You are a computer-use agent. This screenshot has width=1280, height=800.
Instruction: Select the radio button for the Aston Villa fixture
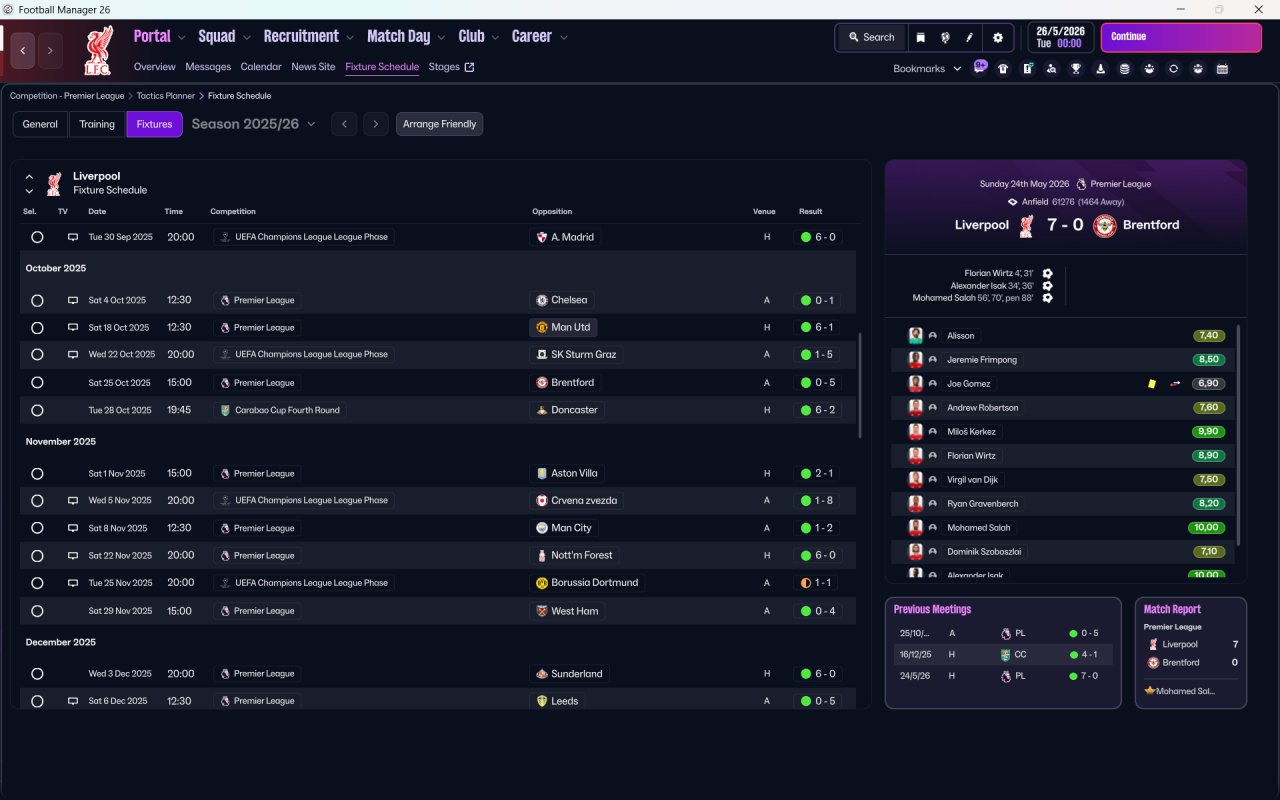point(37,473)
